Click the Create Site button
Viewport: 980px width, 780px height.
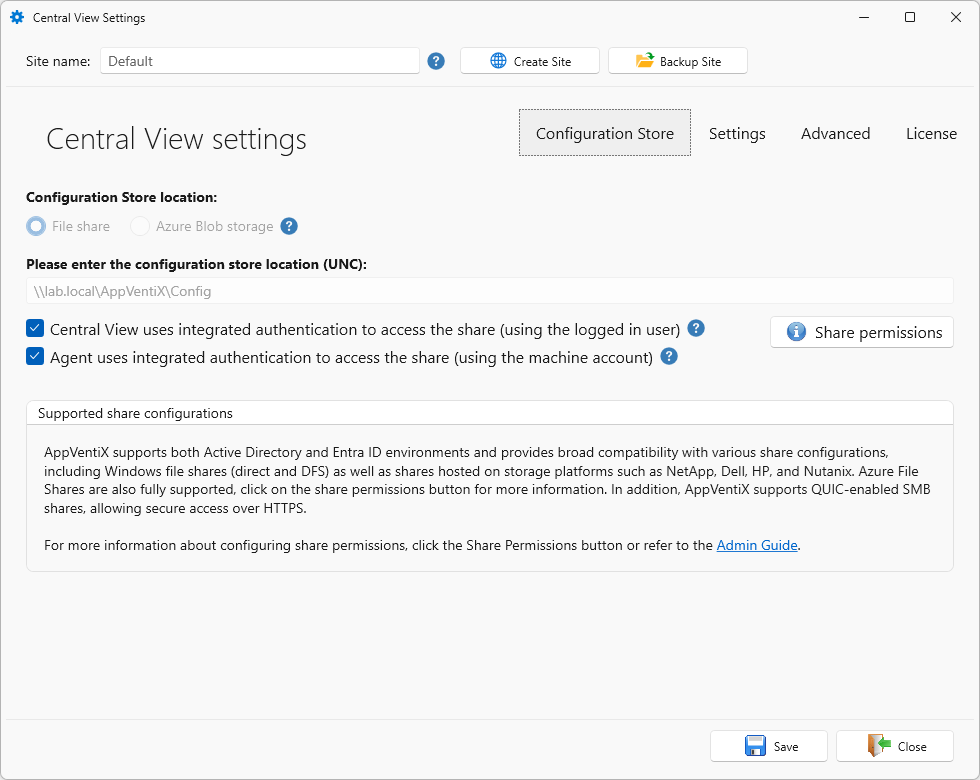530,61
